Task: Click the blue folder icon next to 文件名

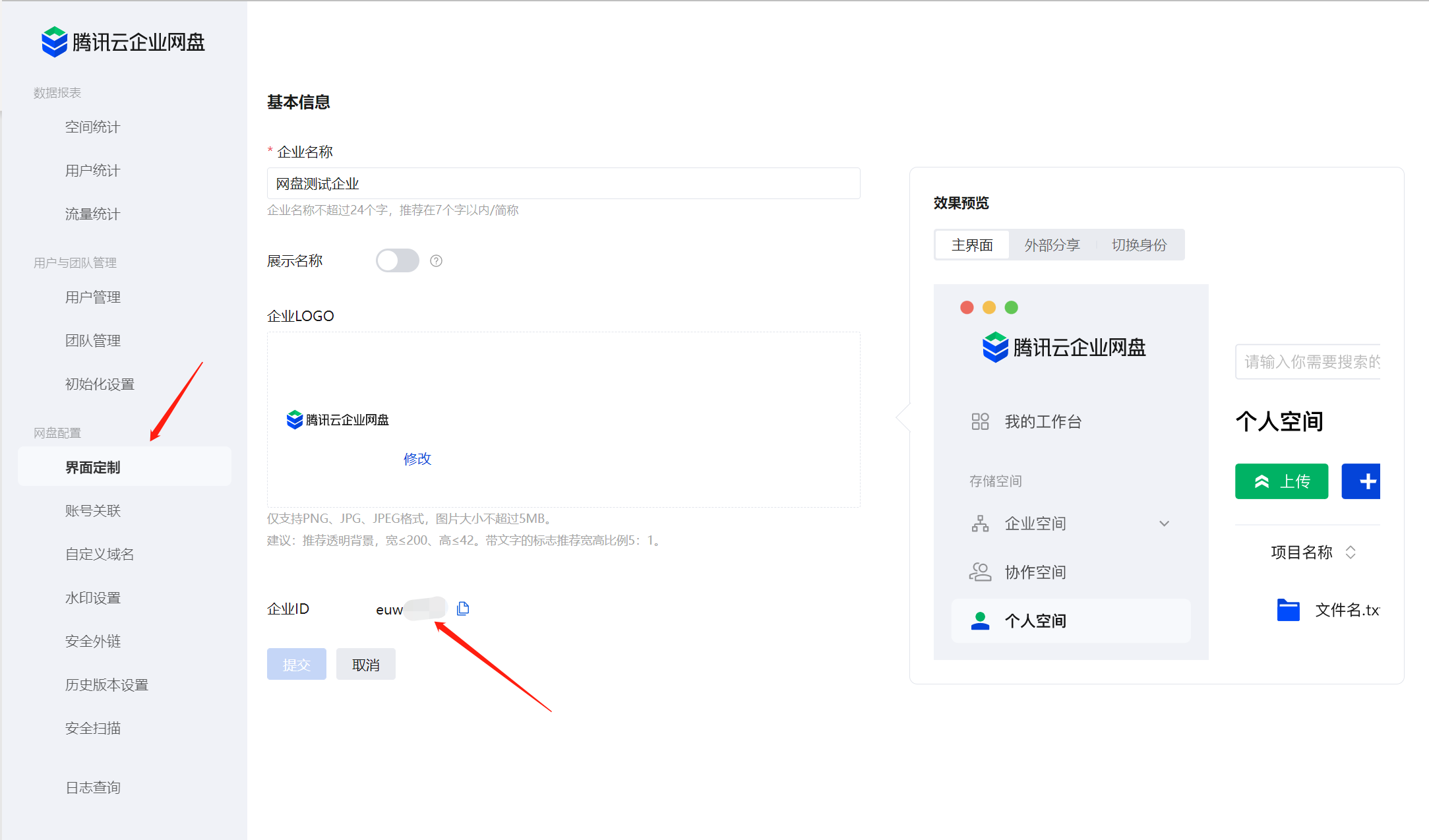Action: 1288,610
